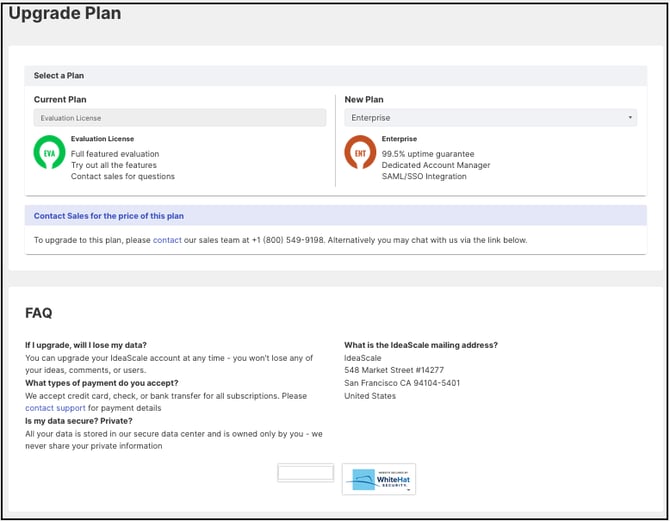Click the FAQ section heading
Viewport: 670px width, 521px height.
coord(39,313)
